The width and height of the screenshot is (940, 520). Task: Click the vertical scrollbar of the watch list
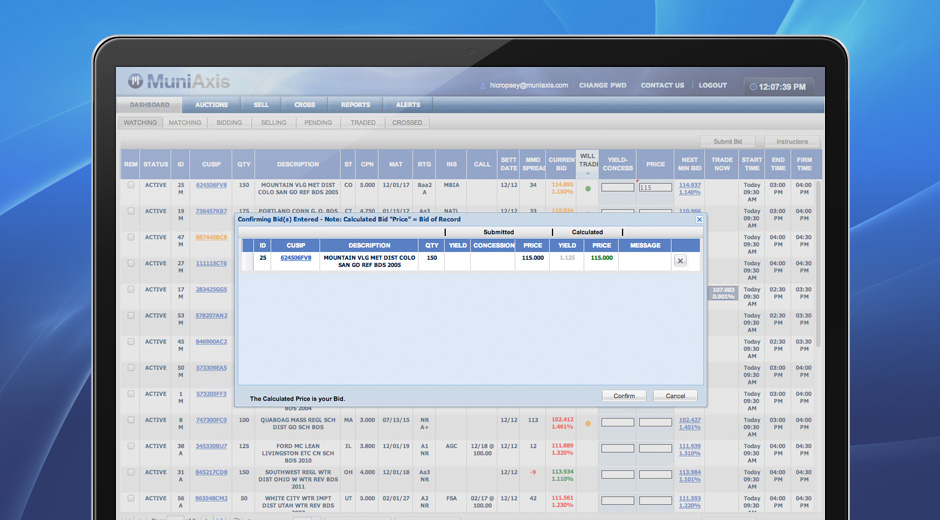818,264
